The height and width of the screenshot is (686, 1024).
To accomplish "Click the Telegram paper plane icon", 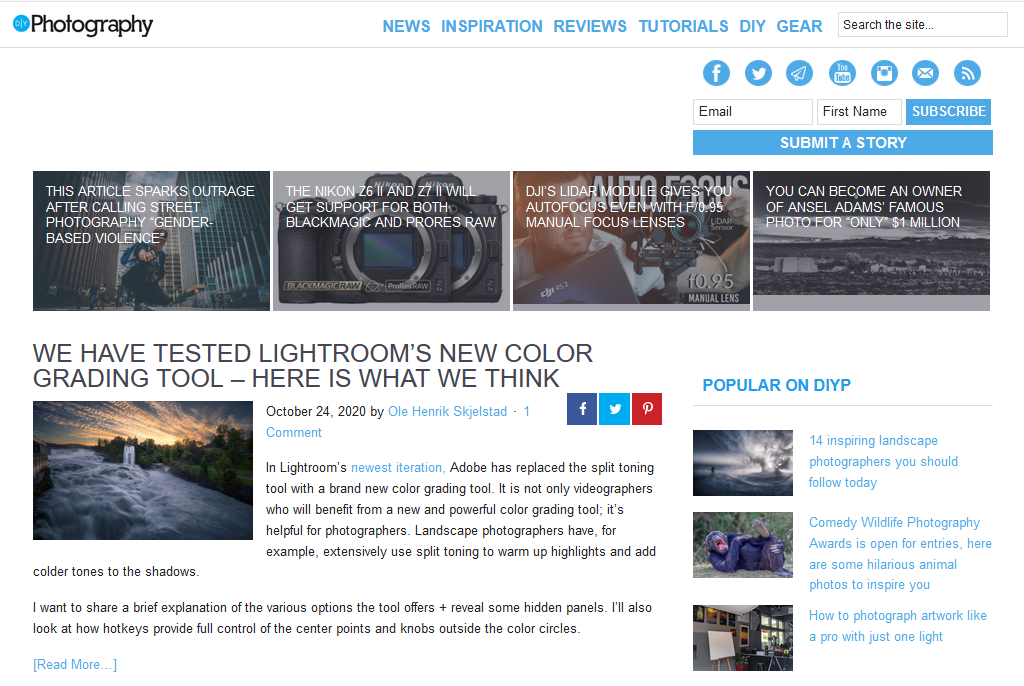I will click(x=799, y=73).
